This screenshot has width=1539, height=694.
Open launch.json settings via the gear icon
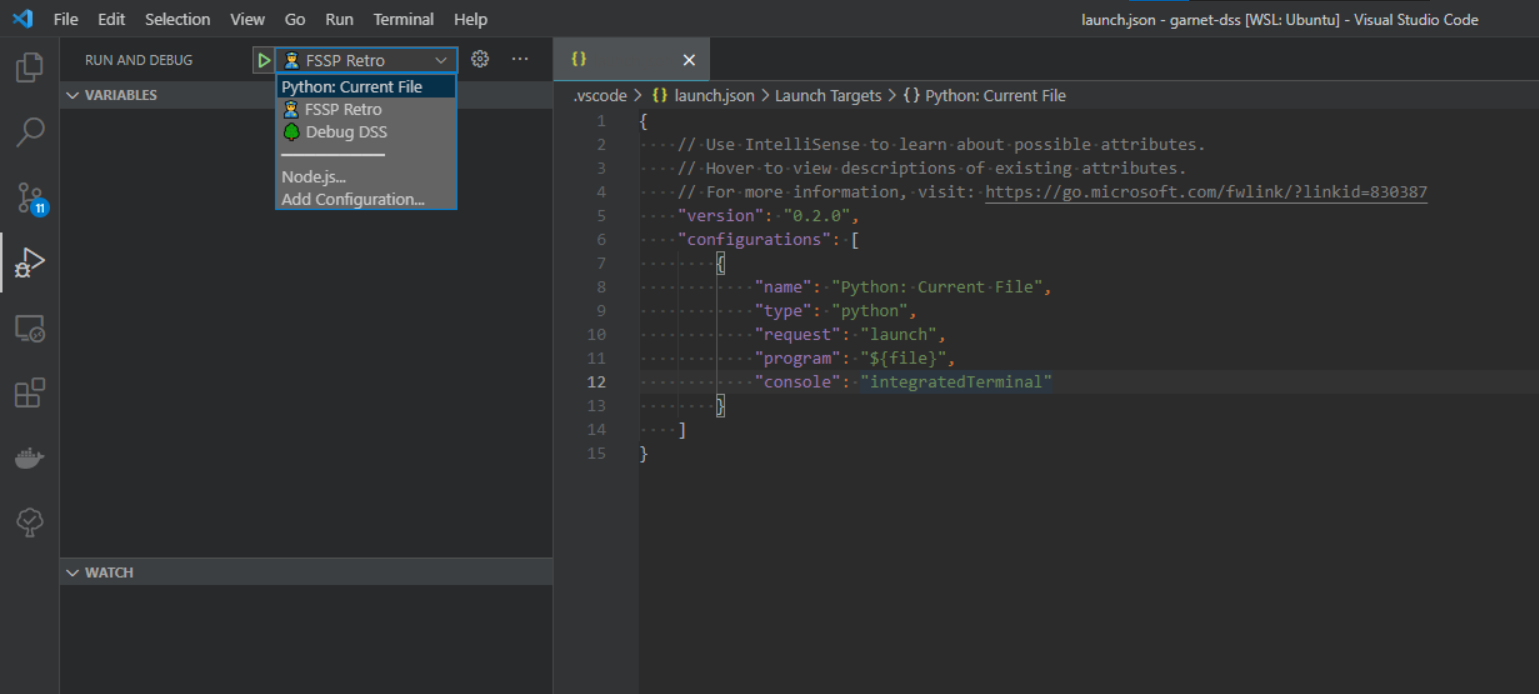click(479, 59)
